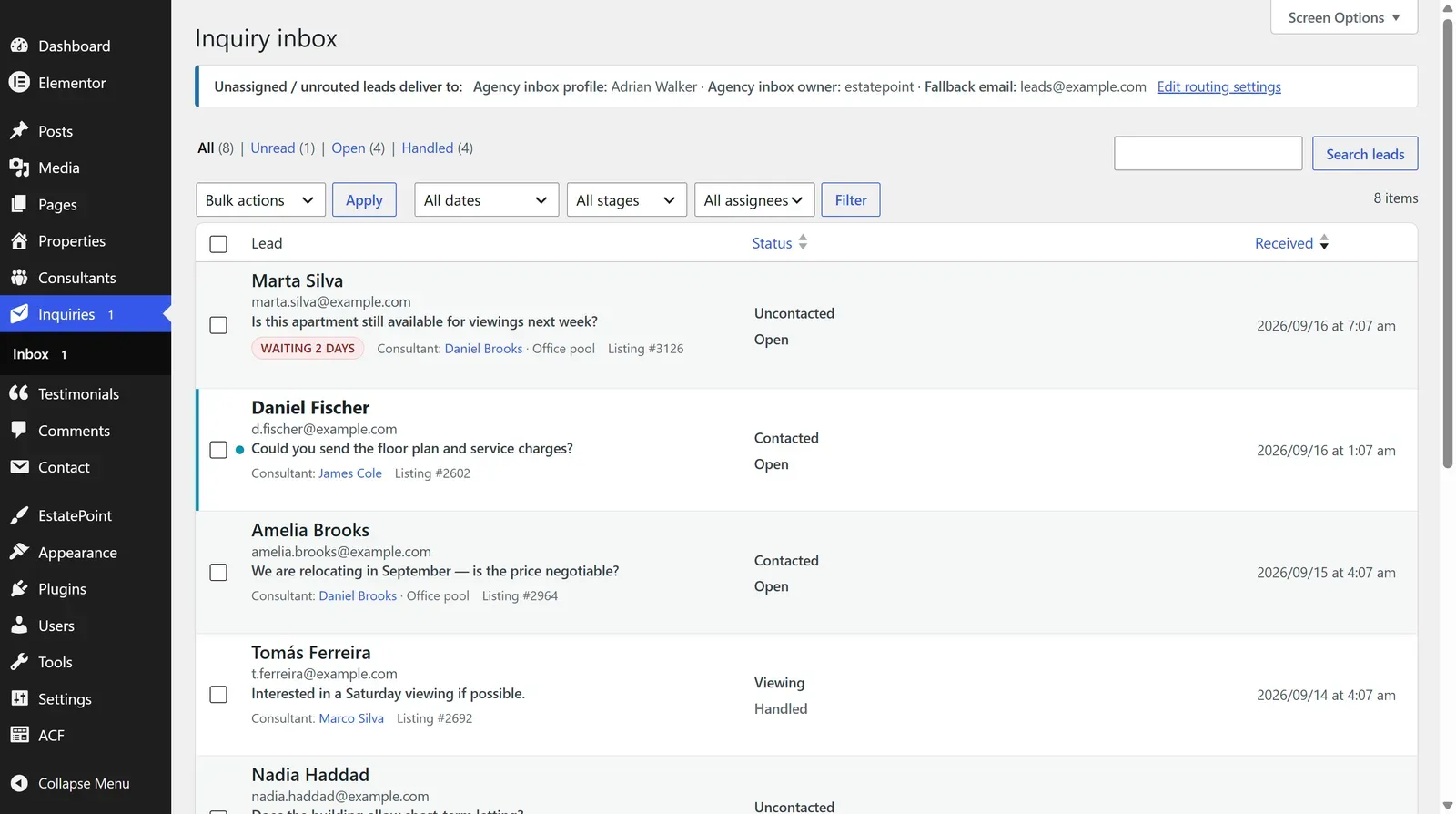1456x814 pixels.
Task: Click the Marta Silva lead name
Action: (x=298, y=280)
